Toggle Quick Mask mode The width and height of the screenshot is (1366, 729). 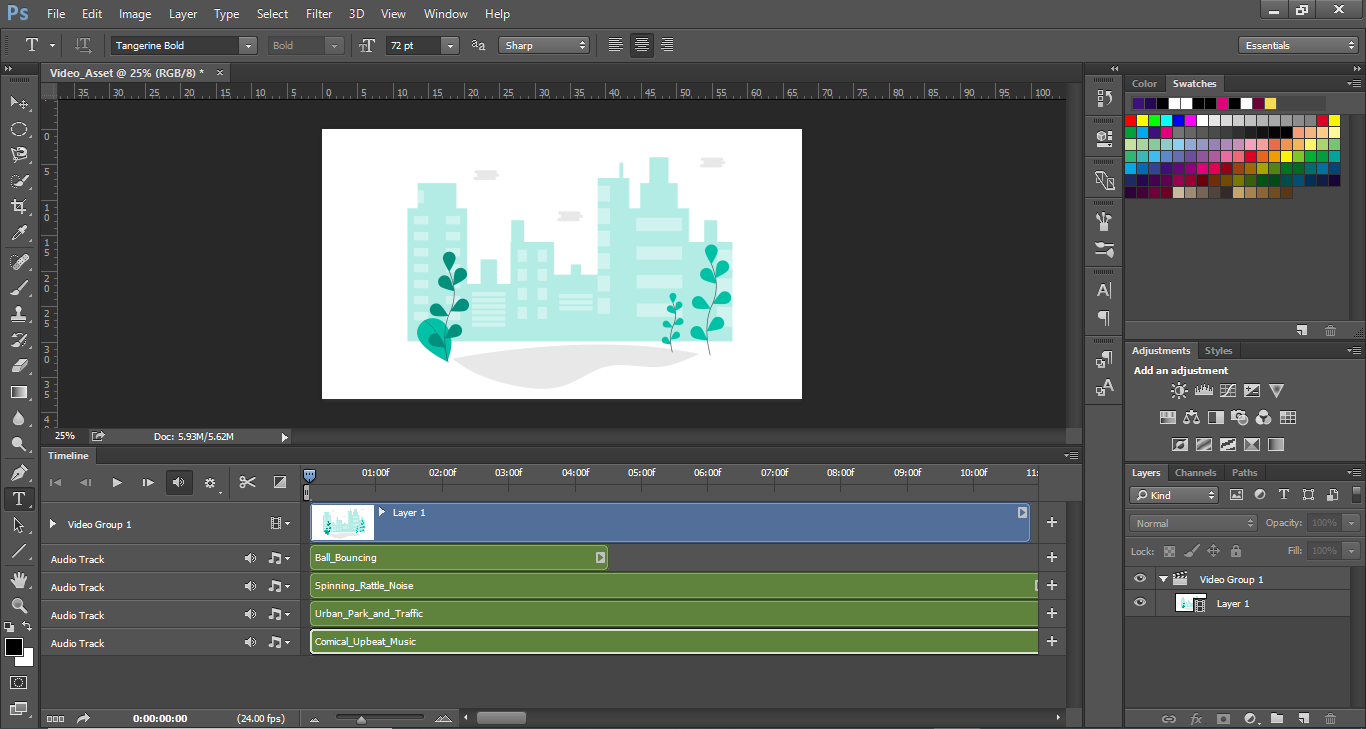[x=18, y=682]
